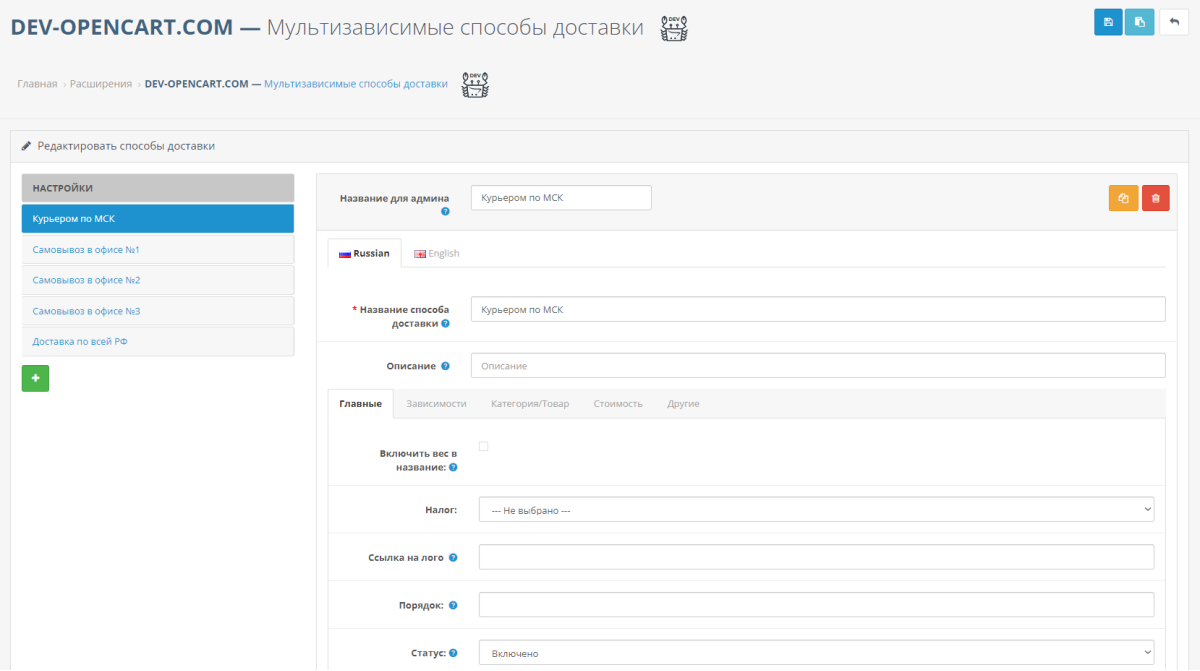Switch to the Russian language tab
This screenshot has height=671, width=1200.
(x=364, y=253)
